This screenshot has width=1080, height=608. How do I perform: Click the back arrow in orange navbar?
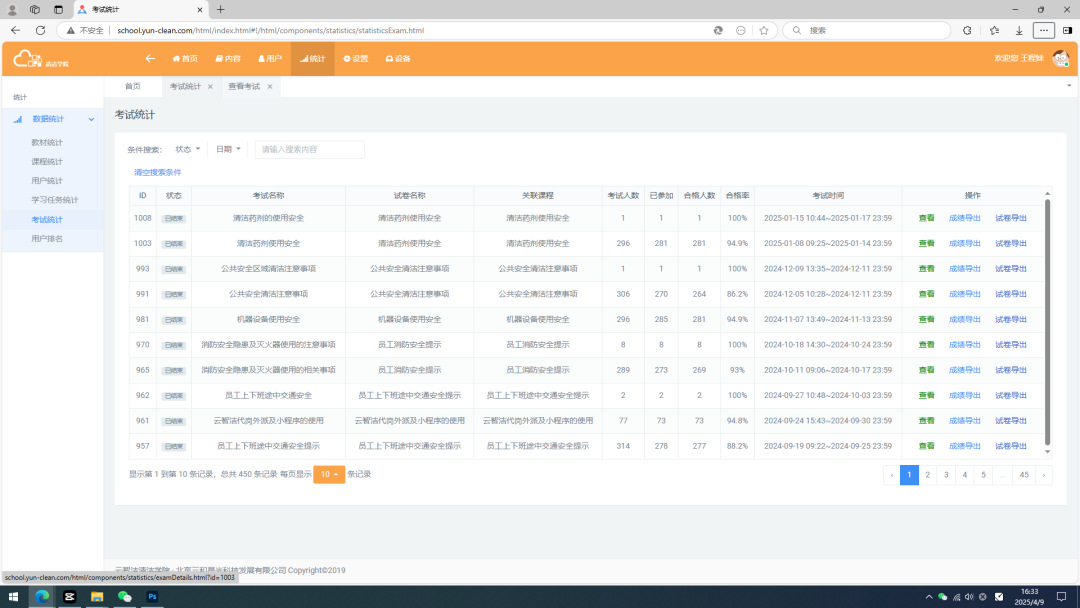coord(150,59)
